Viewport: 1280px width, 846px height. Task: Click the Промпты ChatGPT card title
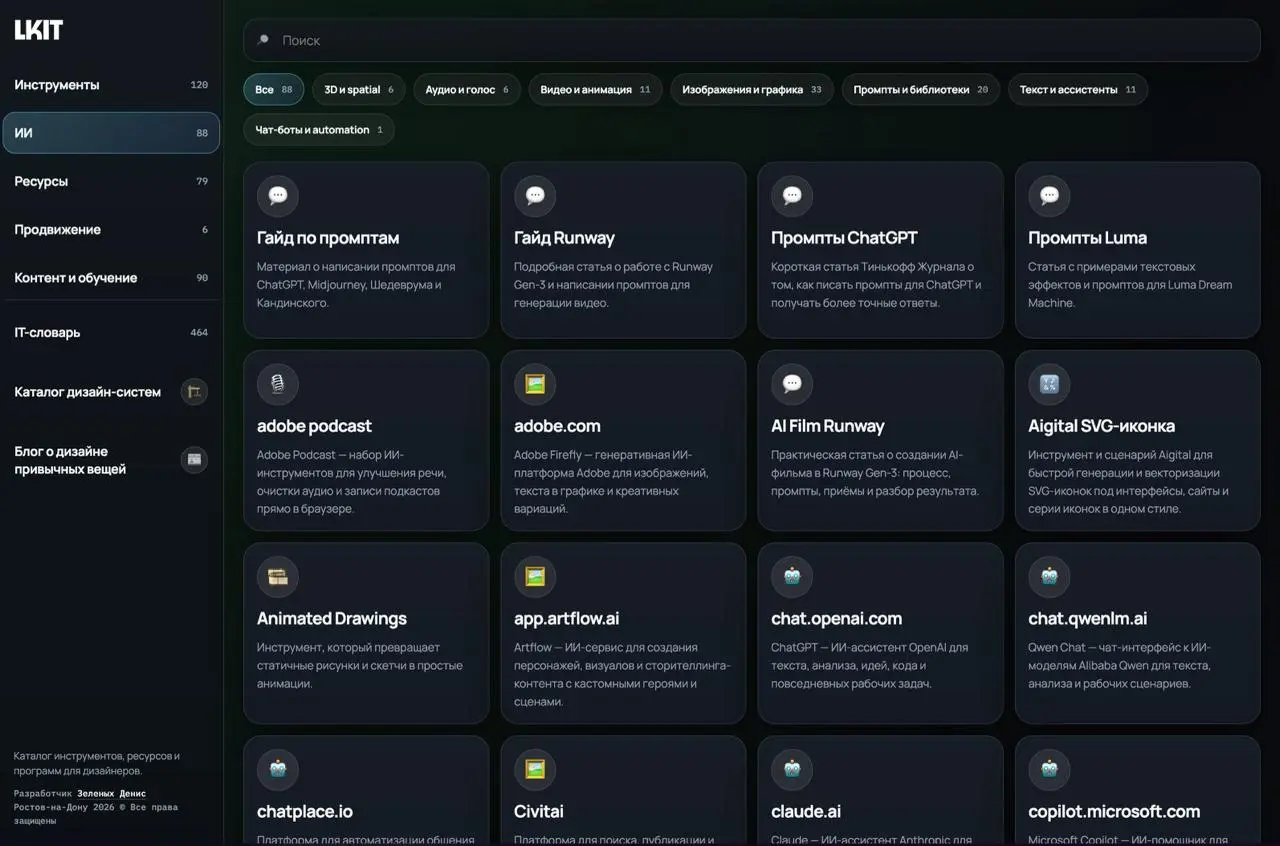point(844,238)
